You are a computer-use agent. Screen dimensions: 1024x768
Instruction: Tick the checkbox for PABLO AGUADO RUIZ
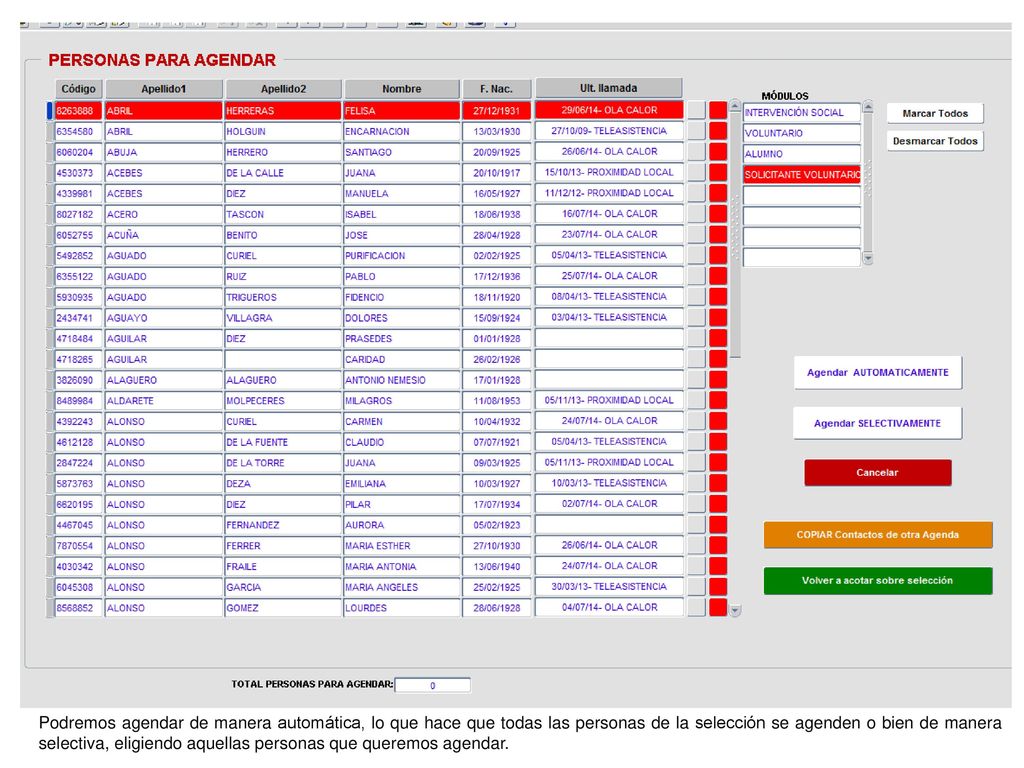[696, 276]
